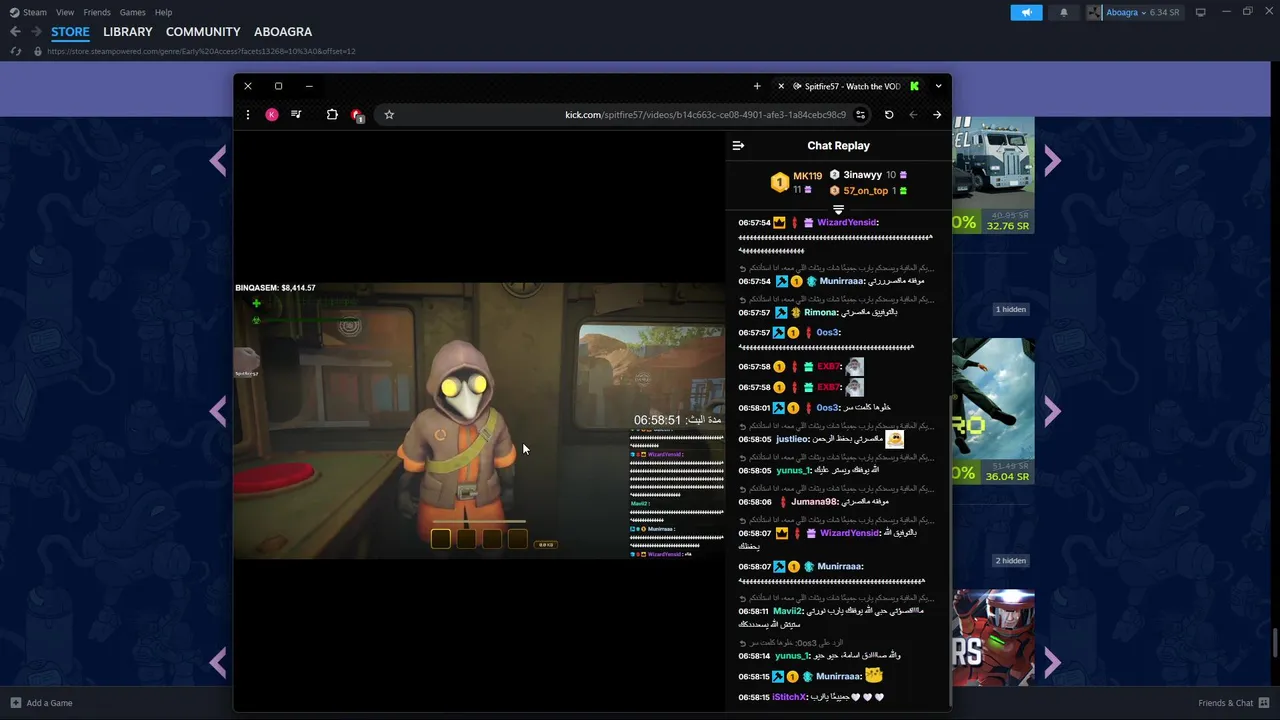
Task: Open justlieo's chat username
Action: [x=792, y=439]
